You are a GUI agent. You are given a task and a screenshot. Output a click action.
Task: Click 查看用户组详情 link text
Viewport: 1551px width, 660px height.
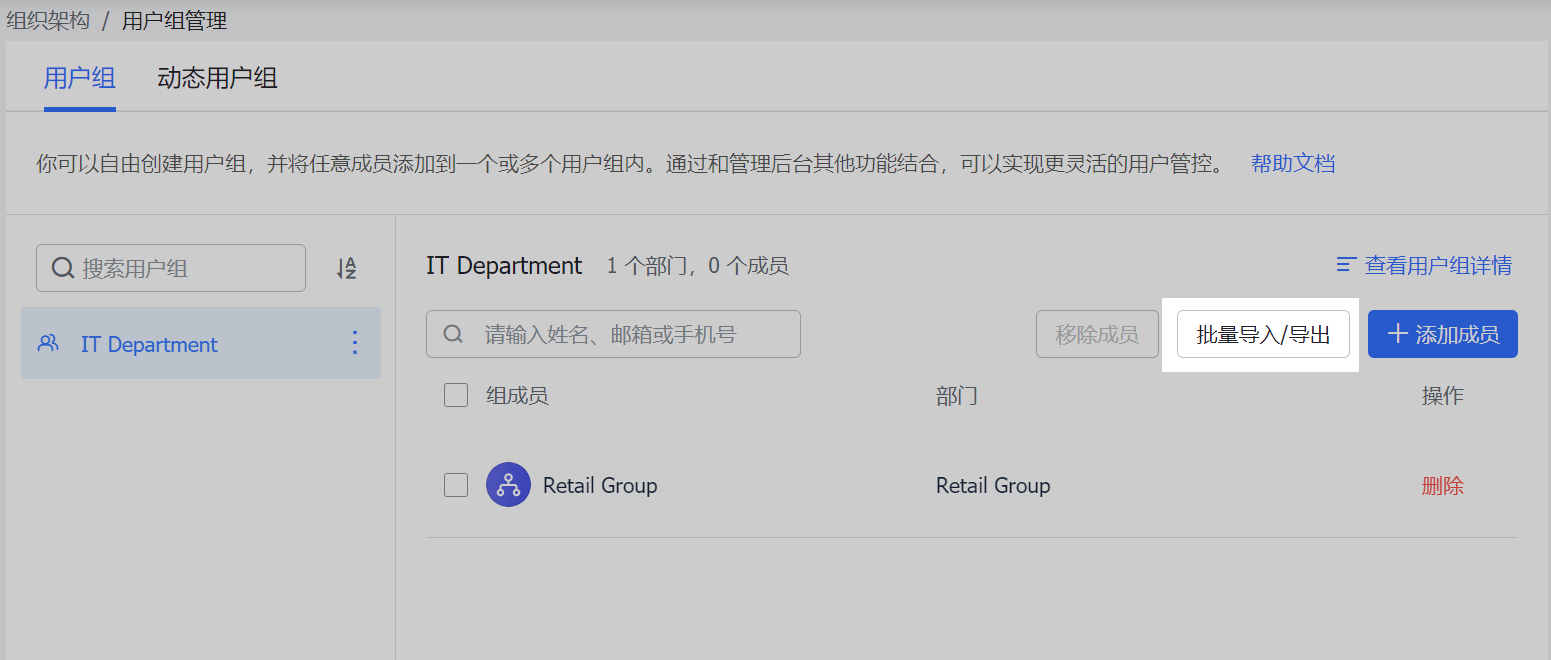pyautogui.click(x=1438, y=265)
